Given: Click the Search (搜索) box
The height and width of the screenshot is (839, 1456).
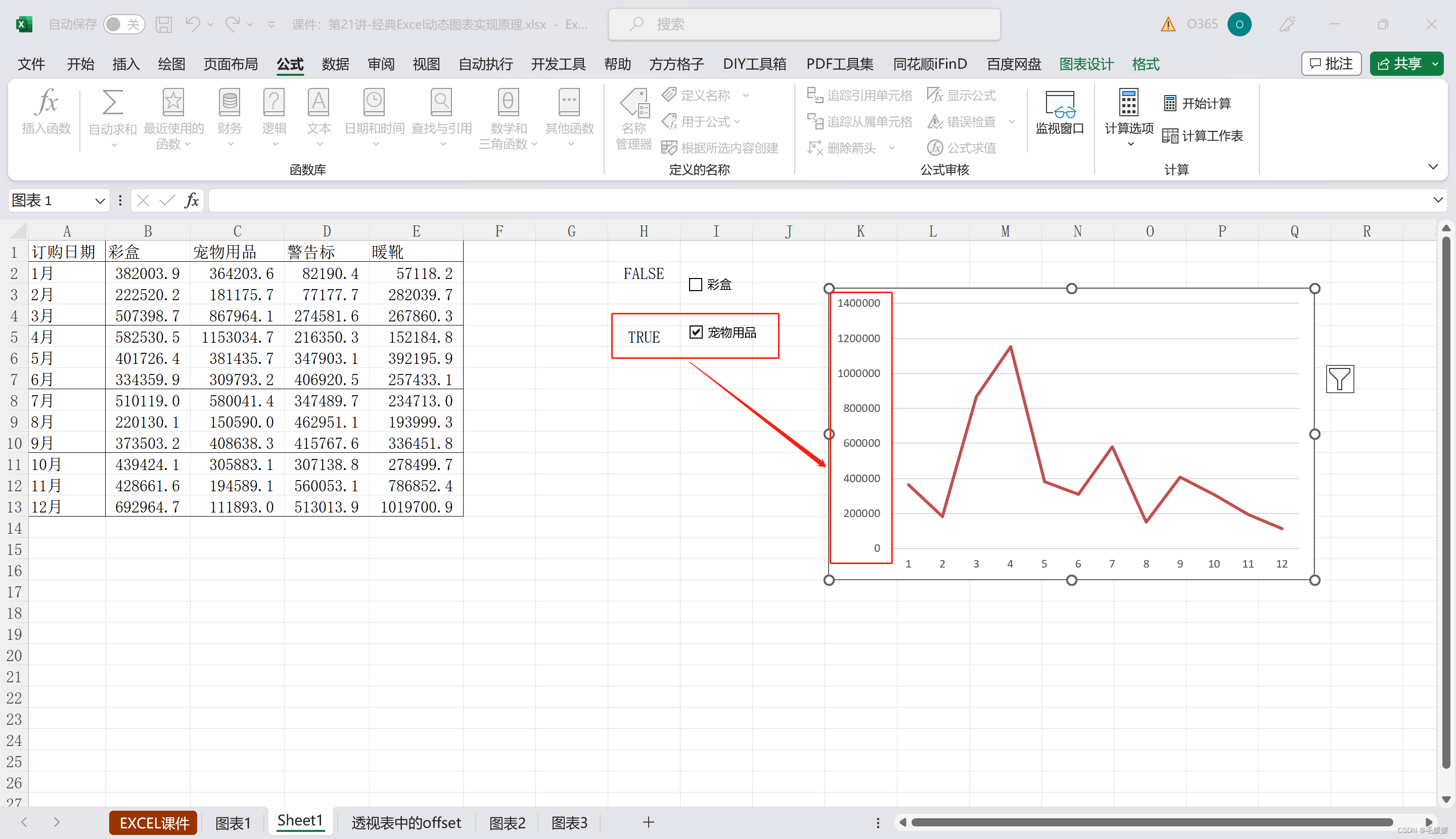Looking at the screenshot, I should pyautogui.click(x=804, y=24).
